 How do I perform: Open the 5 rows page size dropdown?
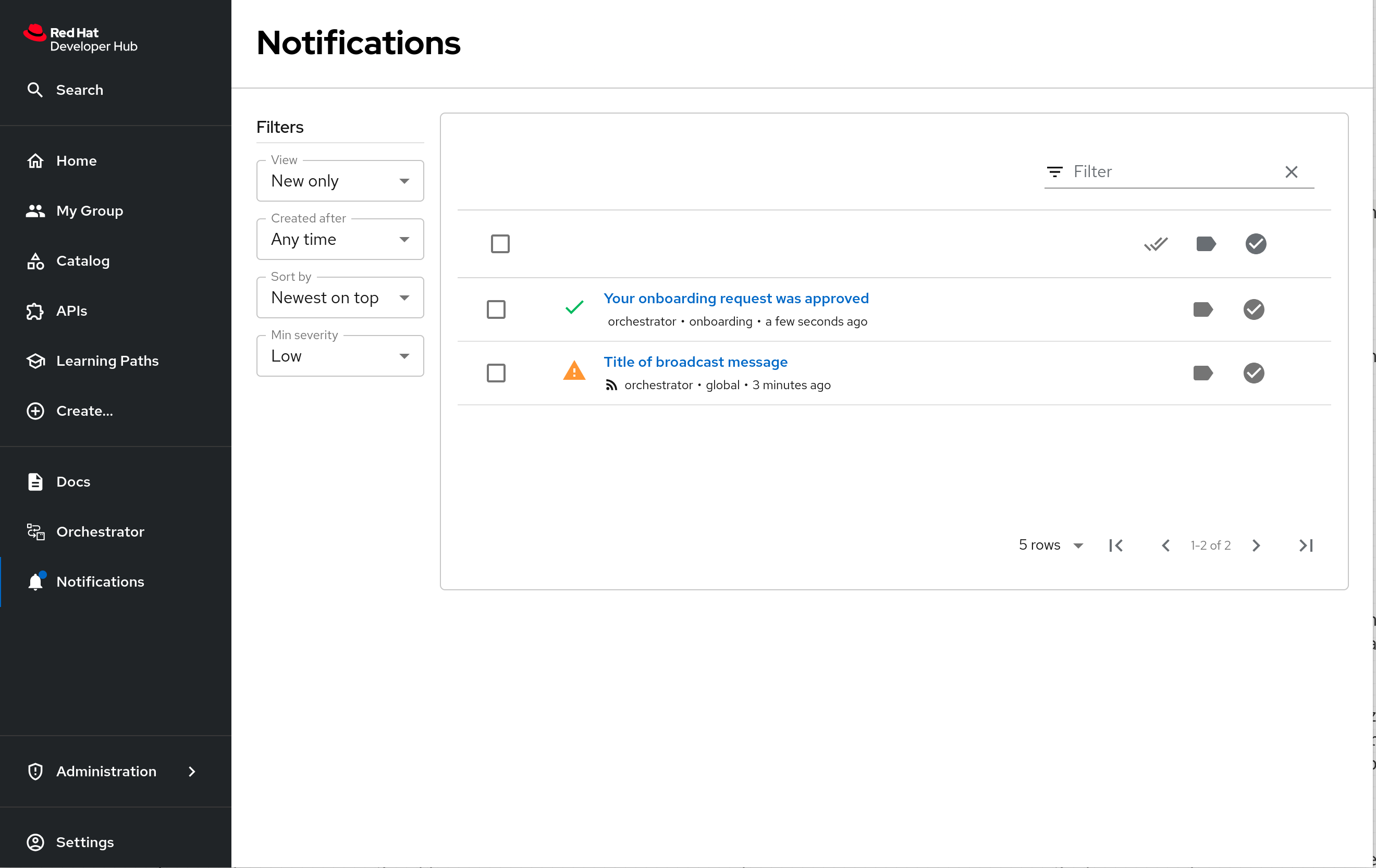pos(1050,545)
